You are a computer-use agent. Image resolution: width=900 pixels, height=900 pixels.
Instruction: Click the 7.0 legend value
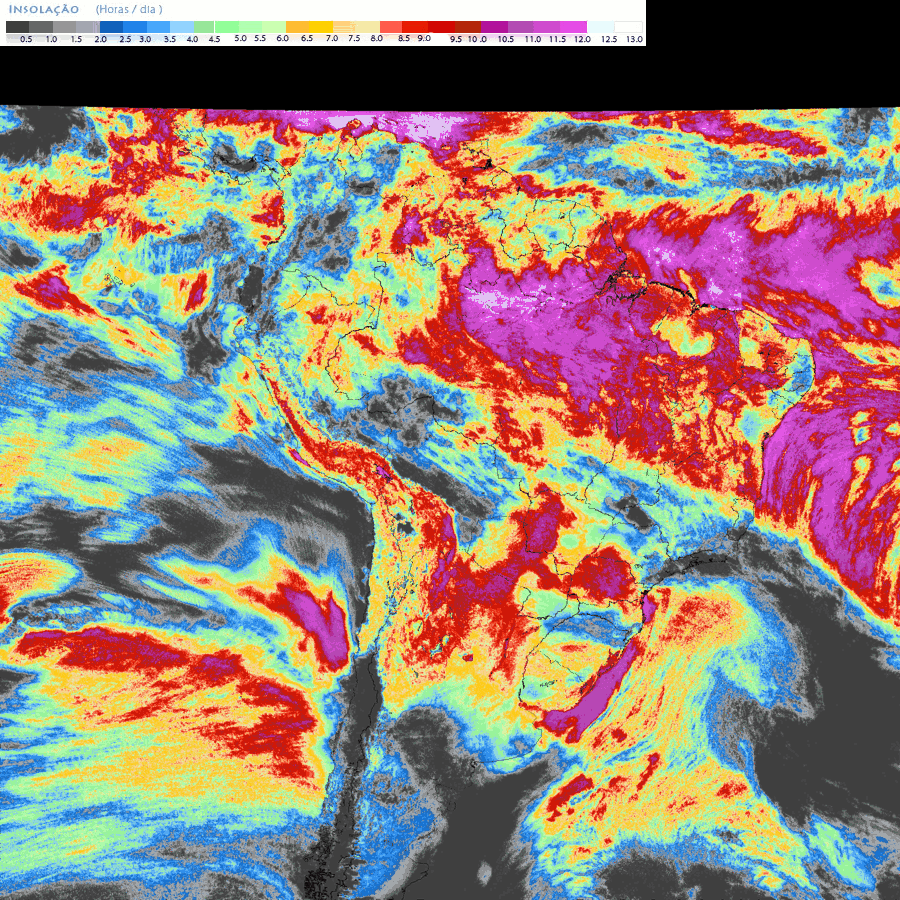click(332, 38)
